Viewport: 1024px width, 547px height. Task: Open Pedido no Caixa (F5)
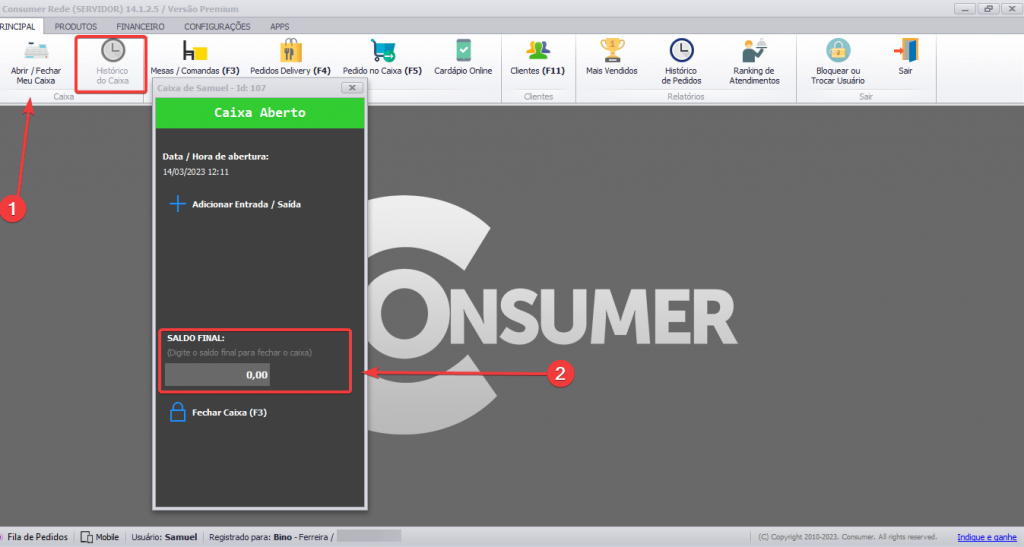pyautogui.click(x=382, y=58)
